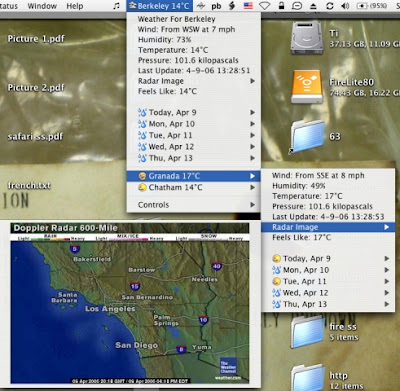Open the http folder icon
400x391 pixels.
click(x=307, y=378)
